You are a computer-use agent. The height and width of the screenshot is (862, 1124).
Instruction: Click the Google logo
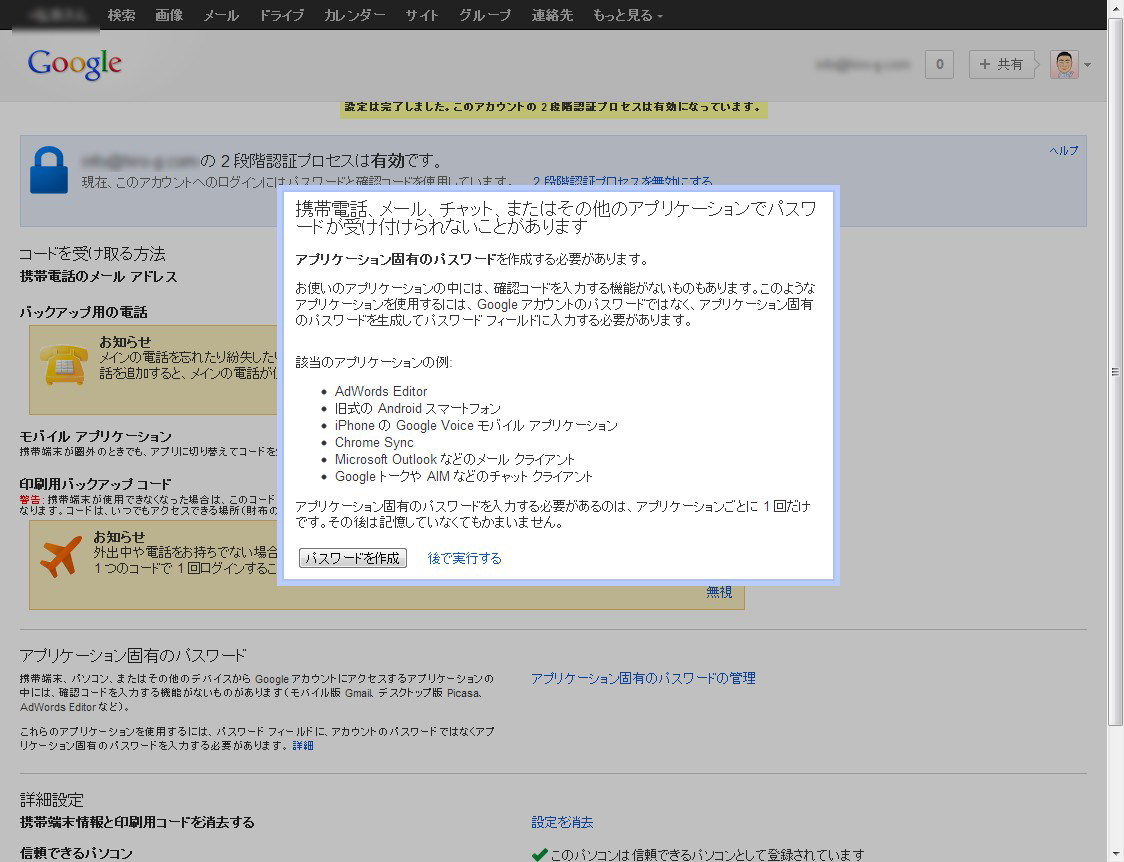[x=75, y=64]
